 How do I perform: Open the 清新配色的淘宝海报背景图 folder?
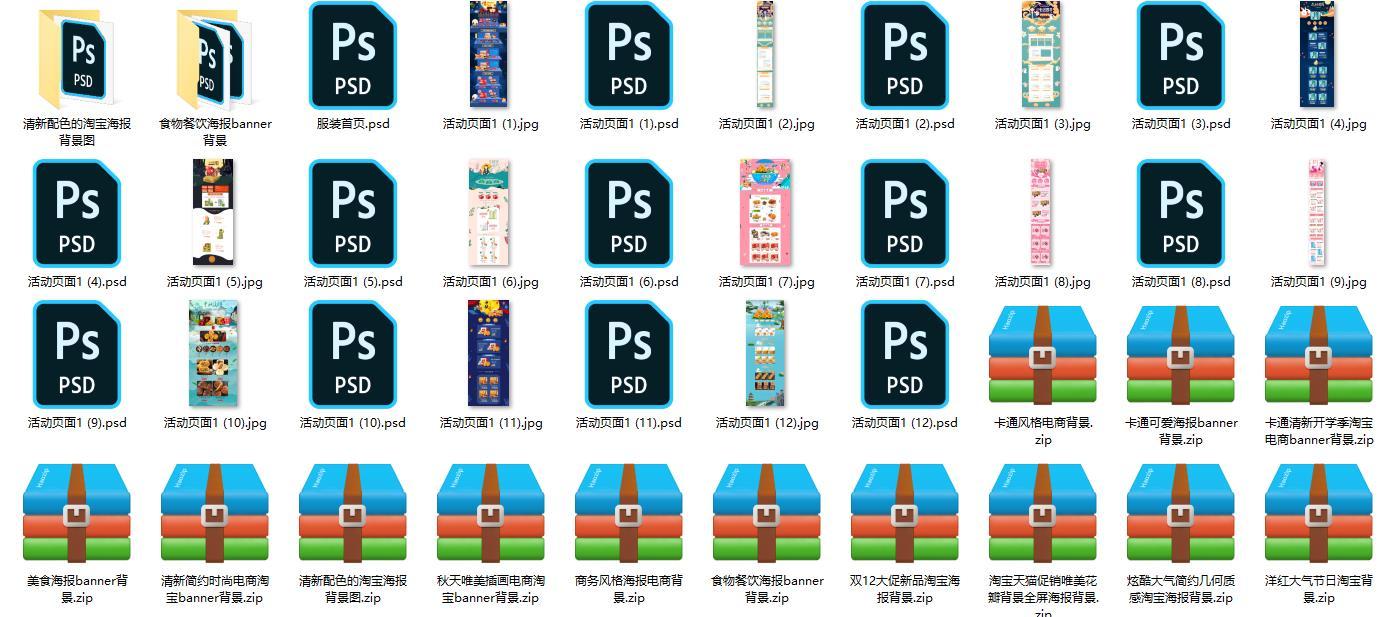click(77, 56)
